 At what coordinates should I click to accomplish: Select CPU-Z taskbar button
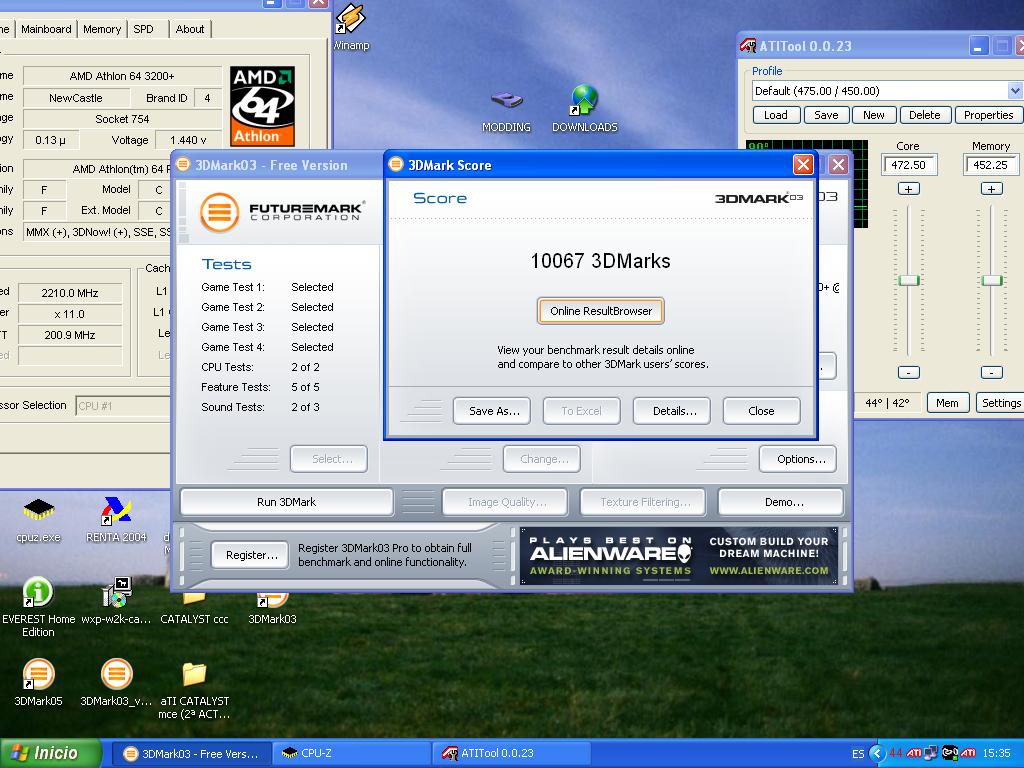(350, 754)
